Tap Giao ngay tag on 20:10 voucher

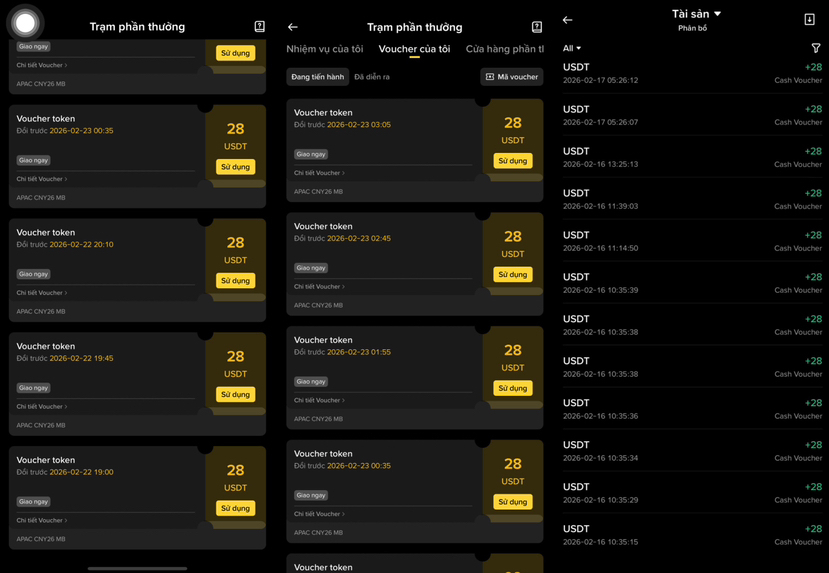coord(33,274)
